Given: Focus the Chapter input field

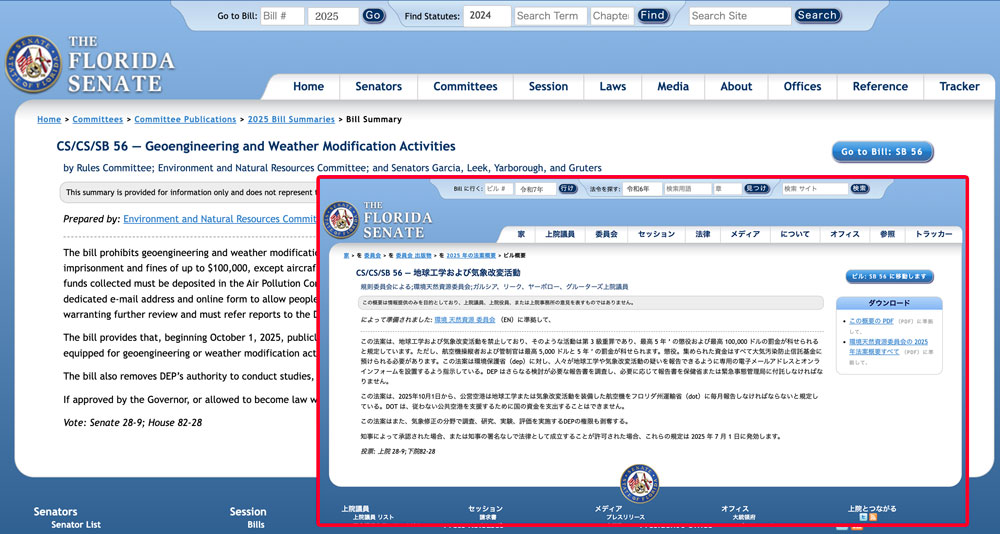Looking at the screenshot, I should click(x=611, y=16).
